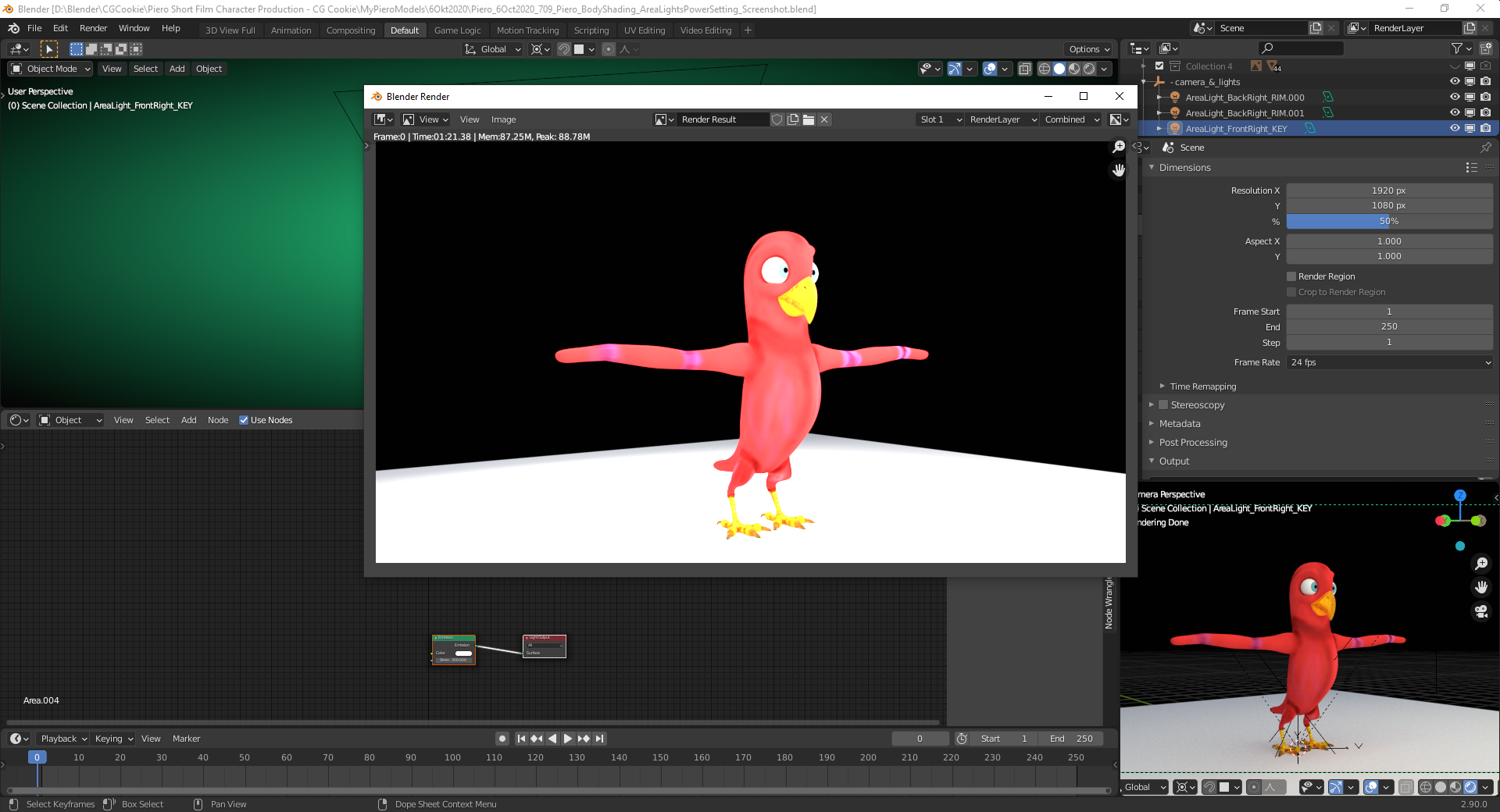The image size is (1500, 812).
Task: Jump to next keyframe in timeline
Action: click(x=584, y=739)
